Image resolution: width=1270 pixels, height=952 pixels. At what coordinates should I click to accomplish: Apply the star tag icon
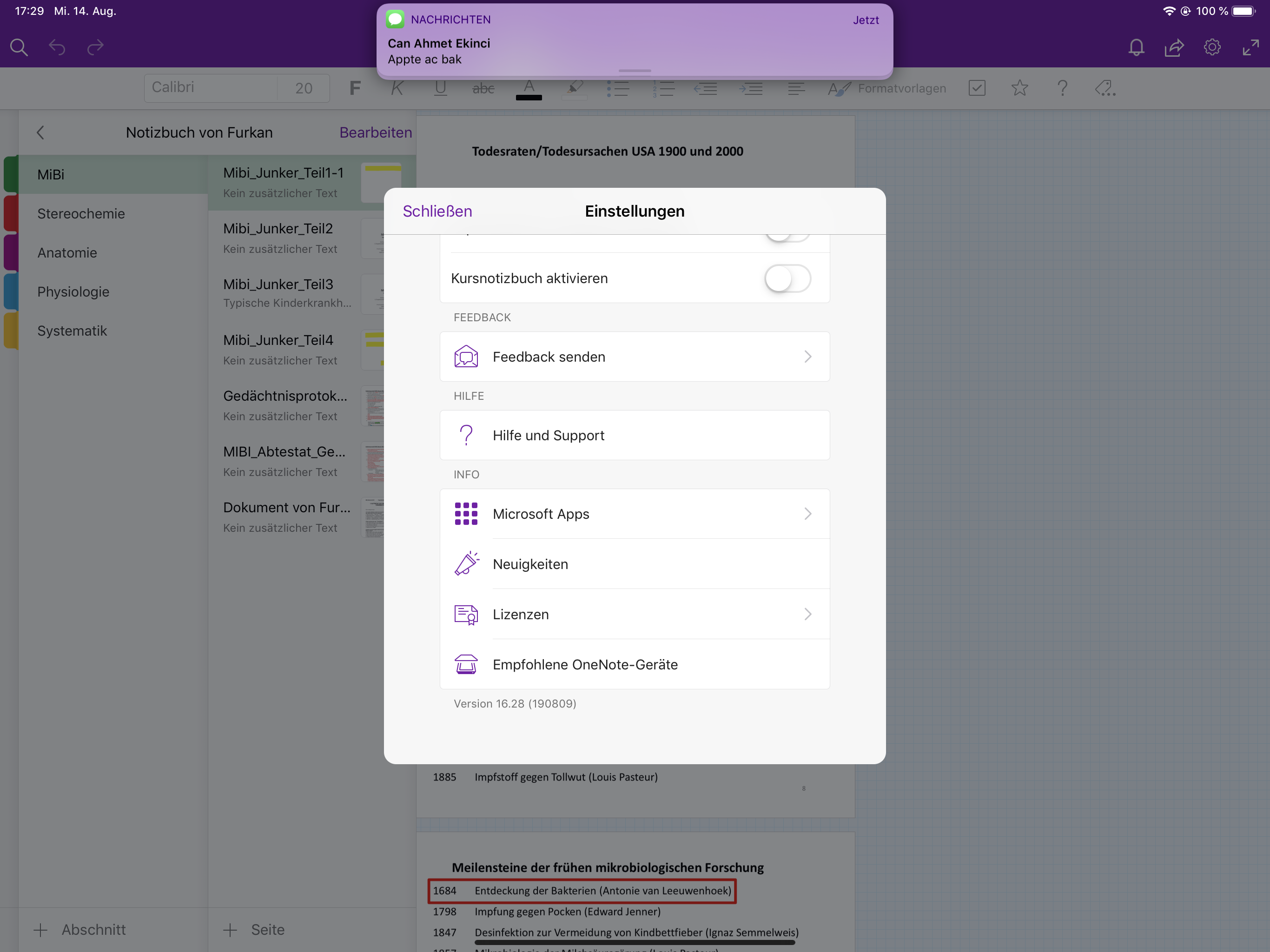(x=1020, y=88)
